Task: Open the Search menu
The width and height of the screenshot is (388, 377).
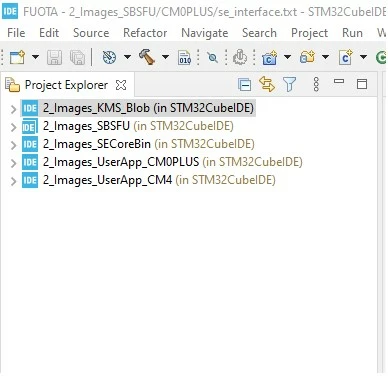Action: click(x=259, y=33)
